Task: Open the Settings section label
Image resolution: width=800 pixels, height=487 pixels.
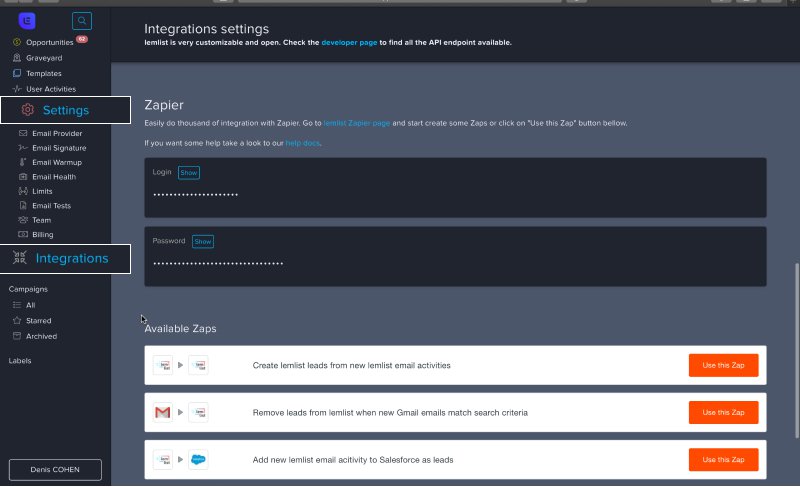Action: pos(66,110)
